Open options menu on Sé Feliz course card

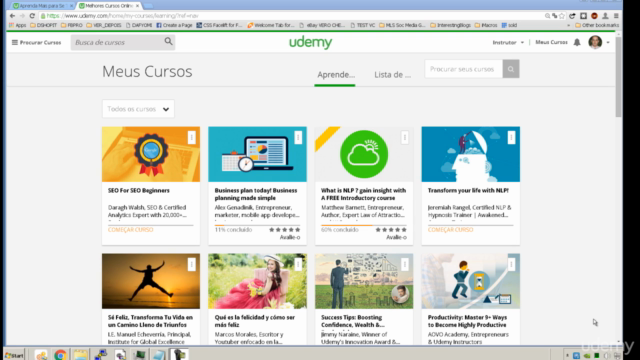[191, 264]
